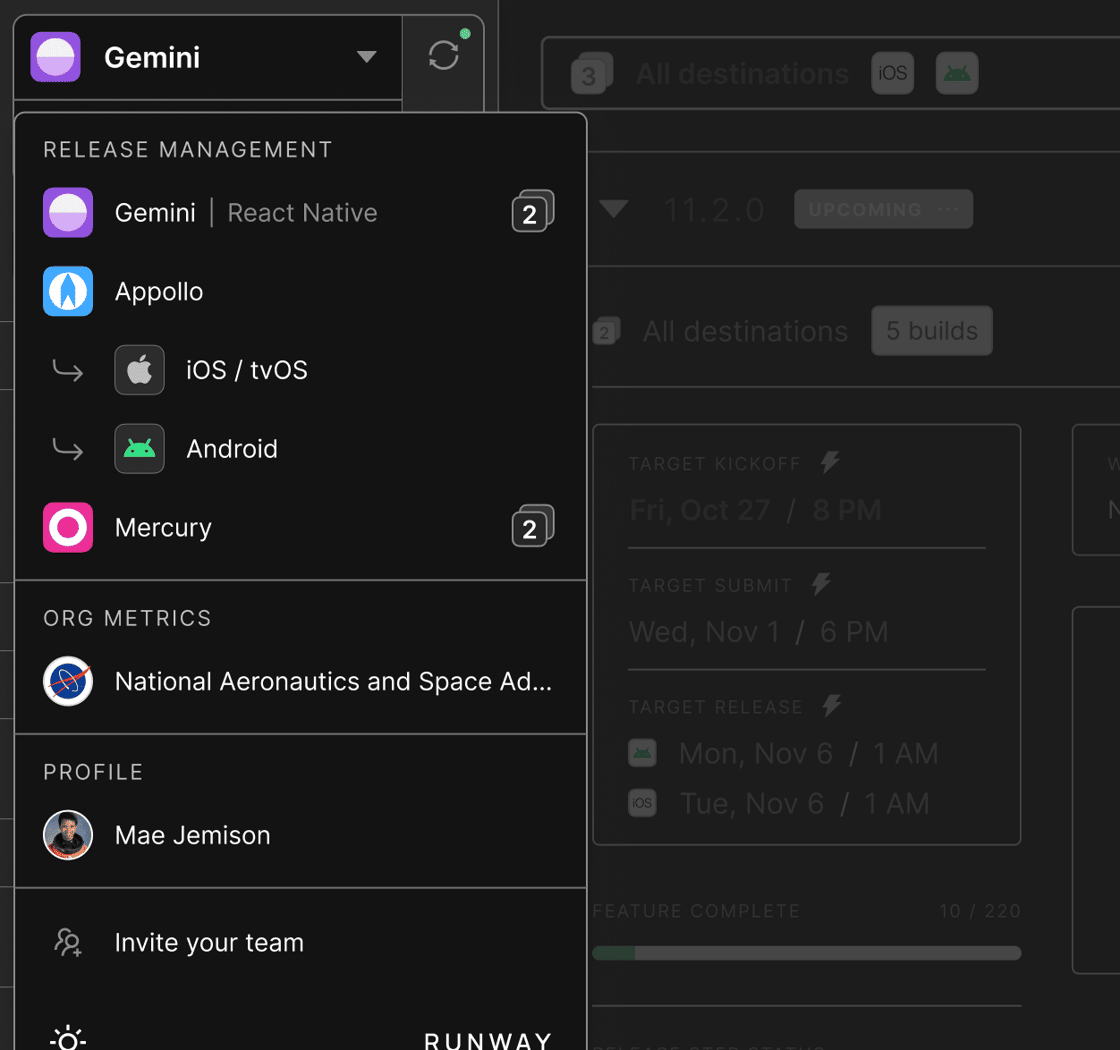The height and width of the screenshot is (1050, 1120).
Task: Click the NASA logo icon
Action: pyautogui.click(x=68, y=681)
